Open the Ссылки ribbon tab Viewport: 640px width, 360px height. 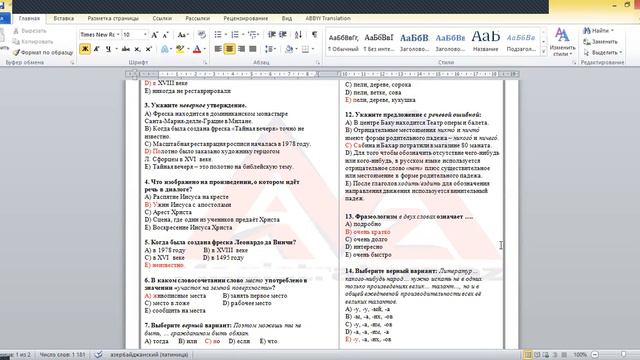[x=162, y=18]
